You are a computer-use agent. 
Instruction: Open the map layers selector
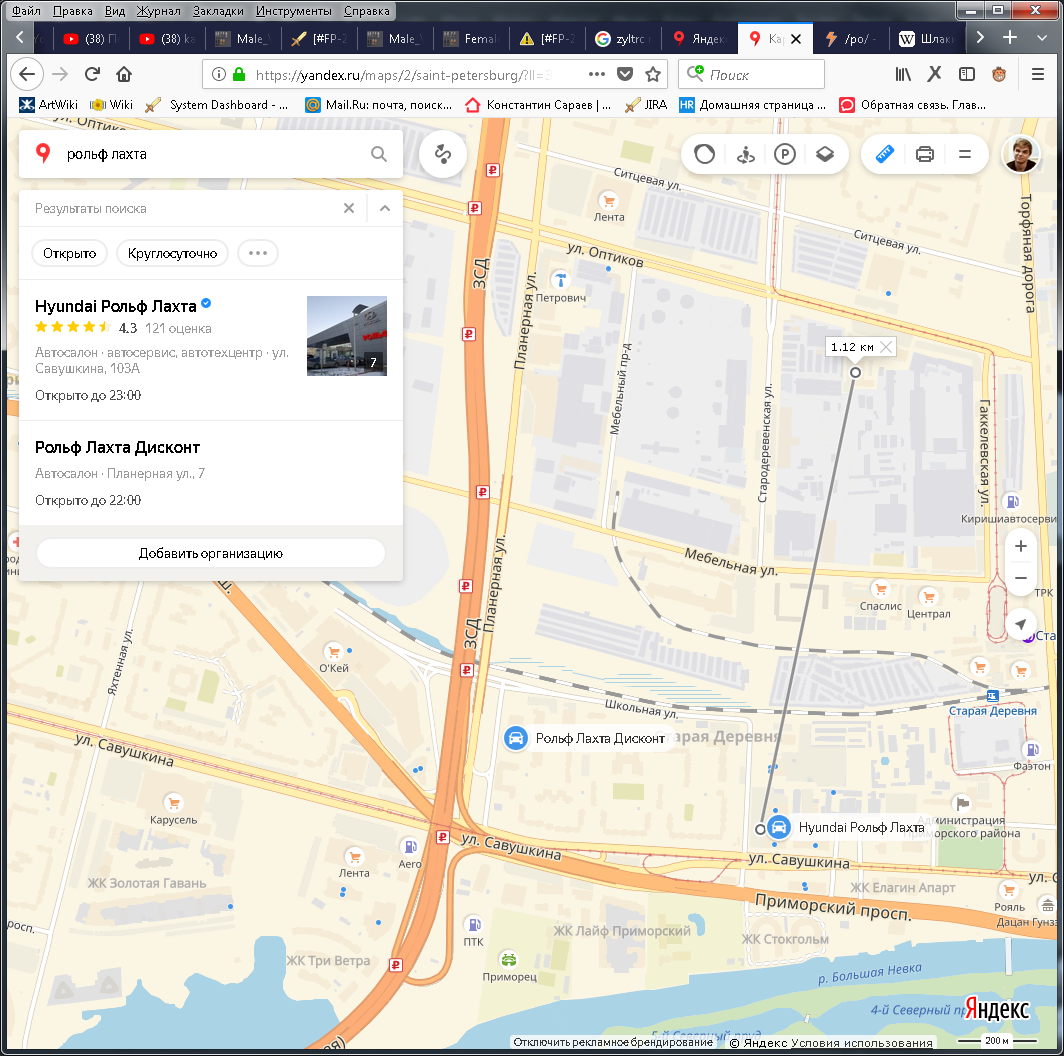[x=824, y=154]
